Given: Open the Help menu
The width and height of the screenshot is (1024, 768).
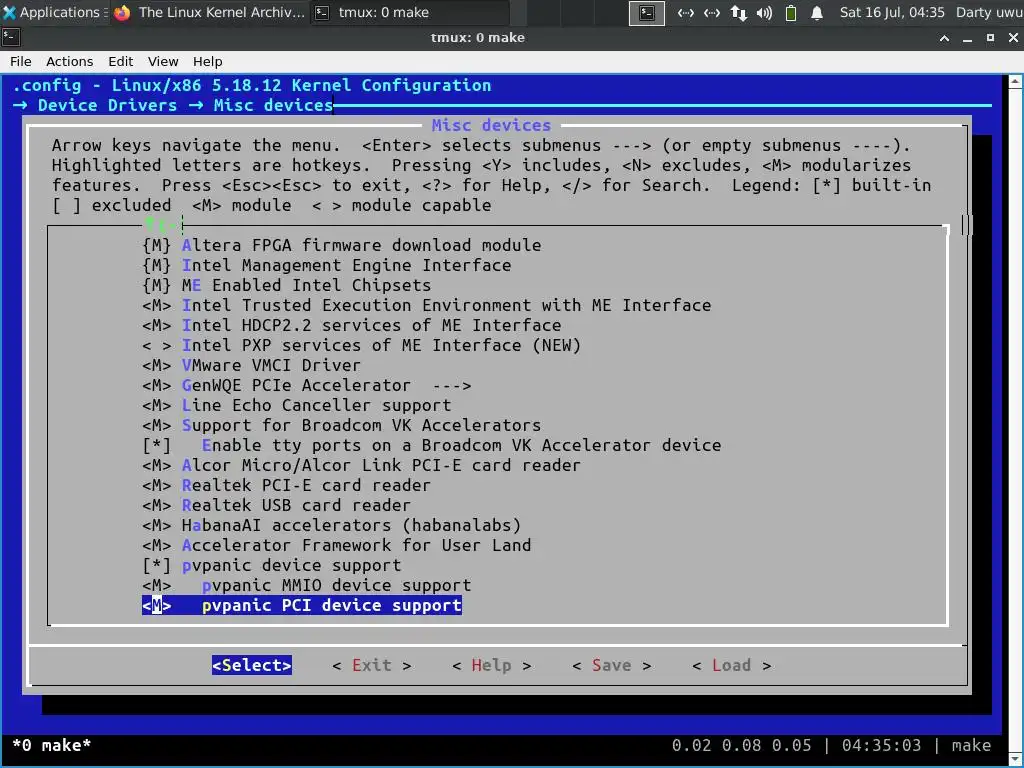Looking at the screenshot, I should click(208, 61).
